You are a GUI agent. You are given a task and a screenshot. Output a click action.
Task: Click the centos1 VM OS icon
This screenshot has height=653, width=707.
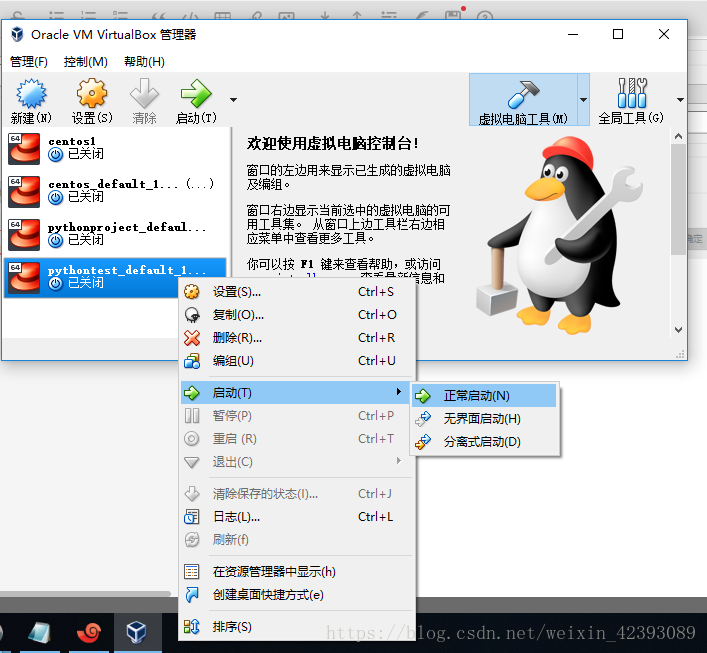click(24, 148)
